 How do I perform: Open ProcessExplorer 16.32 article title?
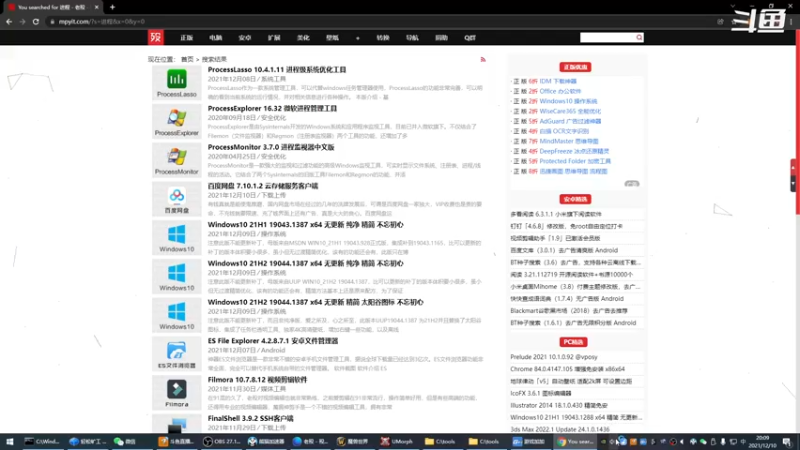(x=272, y=109)
